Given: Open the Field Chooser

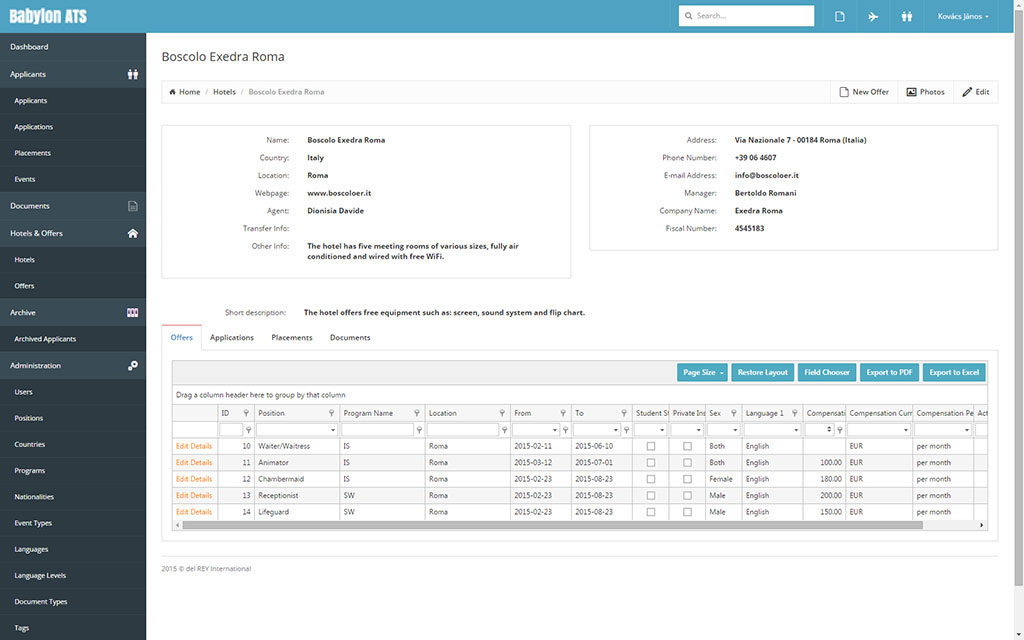Looking at the screenshot, I should 827,373.
